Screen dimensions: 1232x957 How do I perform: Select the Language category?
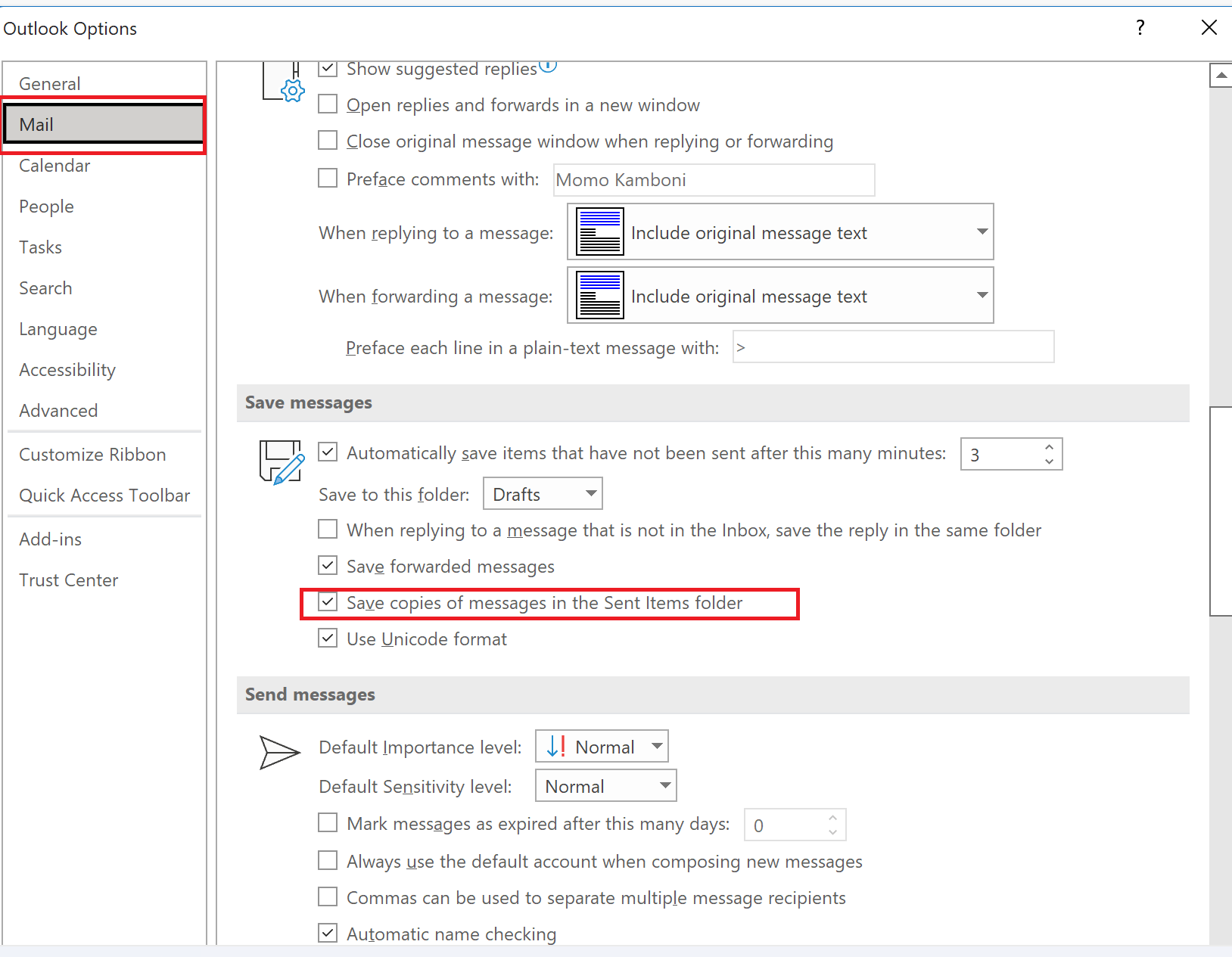[x=104, y=328]
